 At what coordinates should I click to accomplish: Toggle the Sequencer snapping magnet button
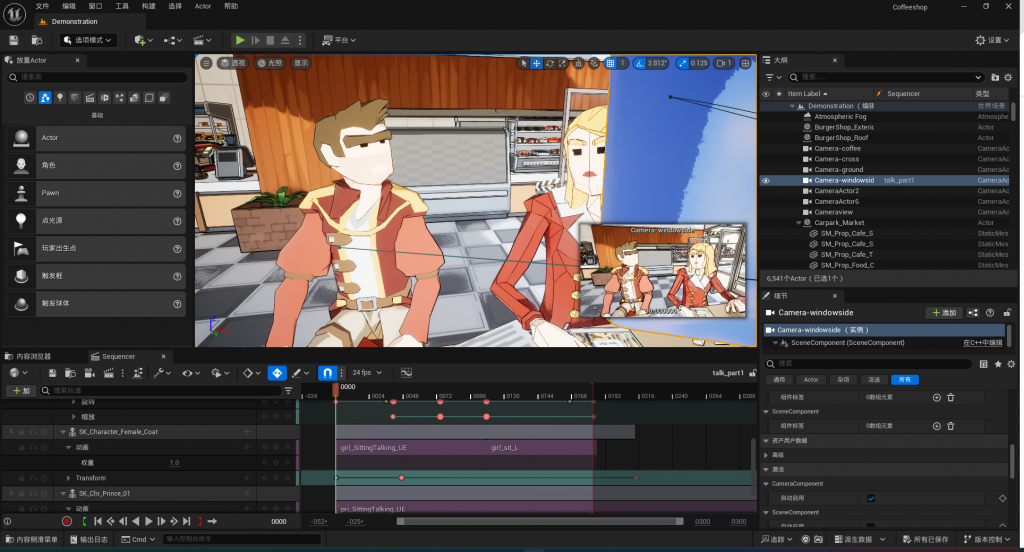(x=327, y=373)
